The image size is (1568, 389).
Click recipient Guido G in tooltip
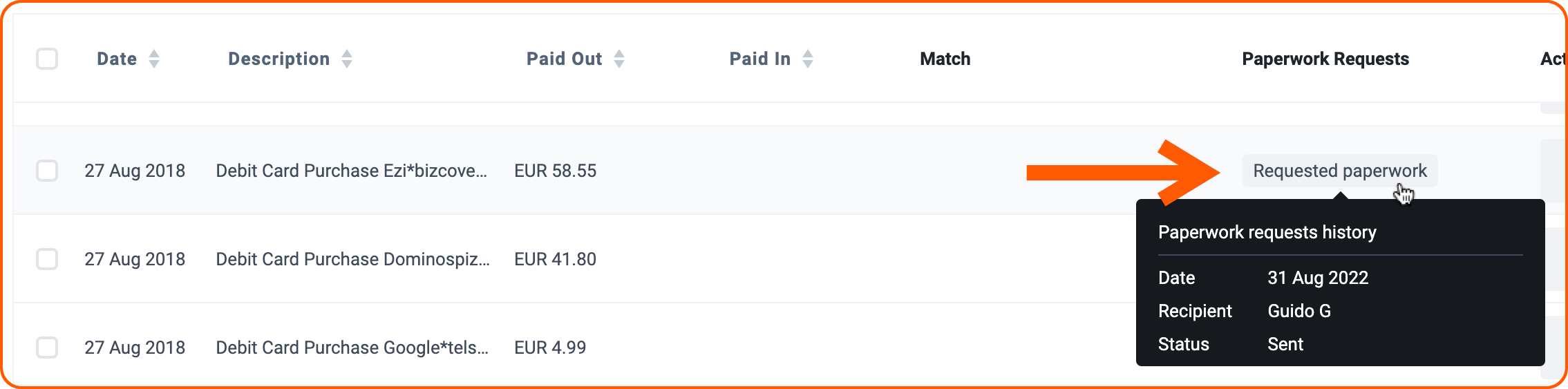pyautogui.click(x=1299, y=311)
